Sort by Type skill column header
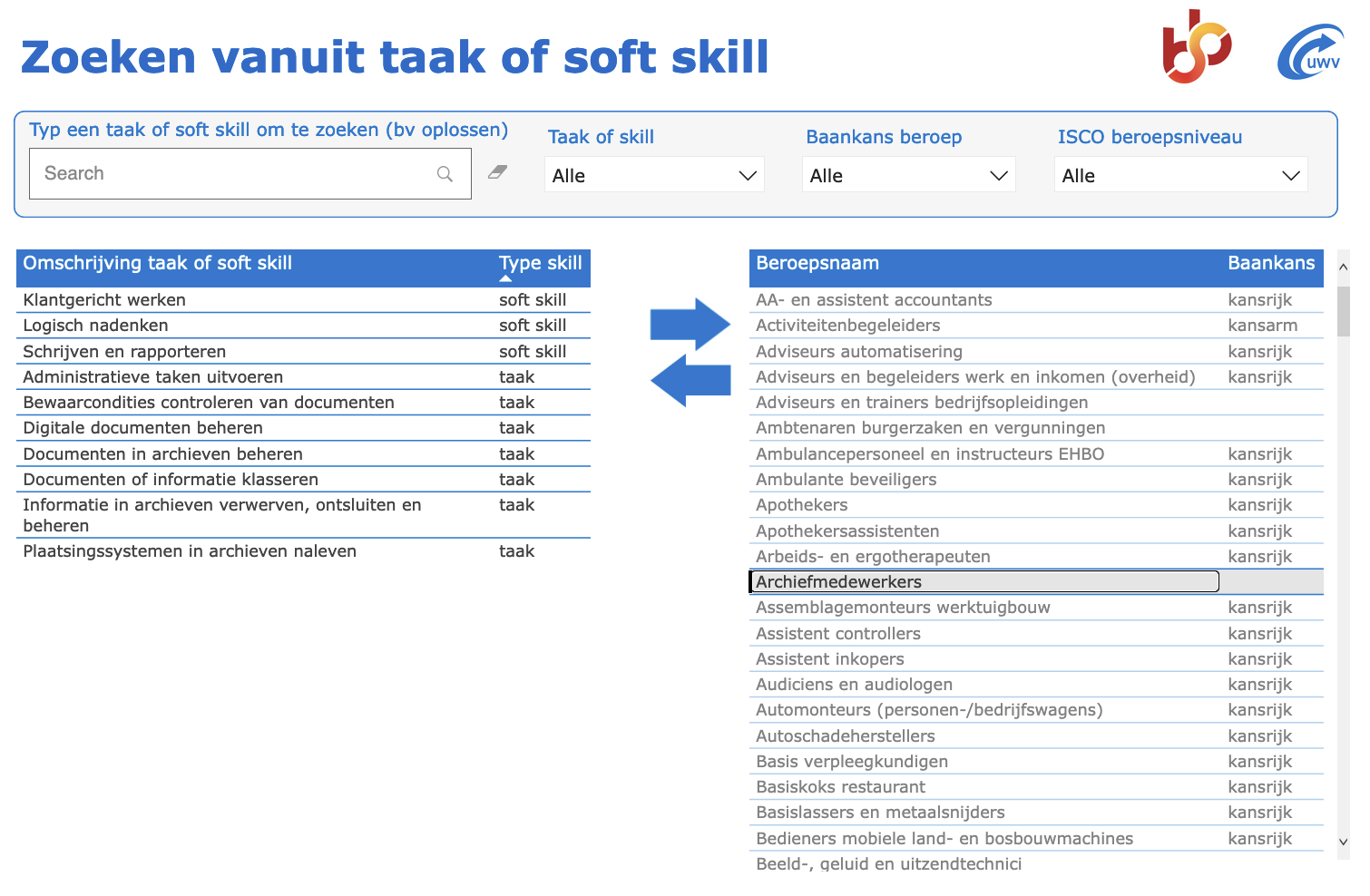The width and height of the screenshot is (1370, 896). [x=541, y=263]
